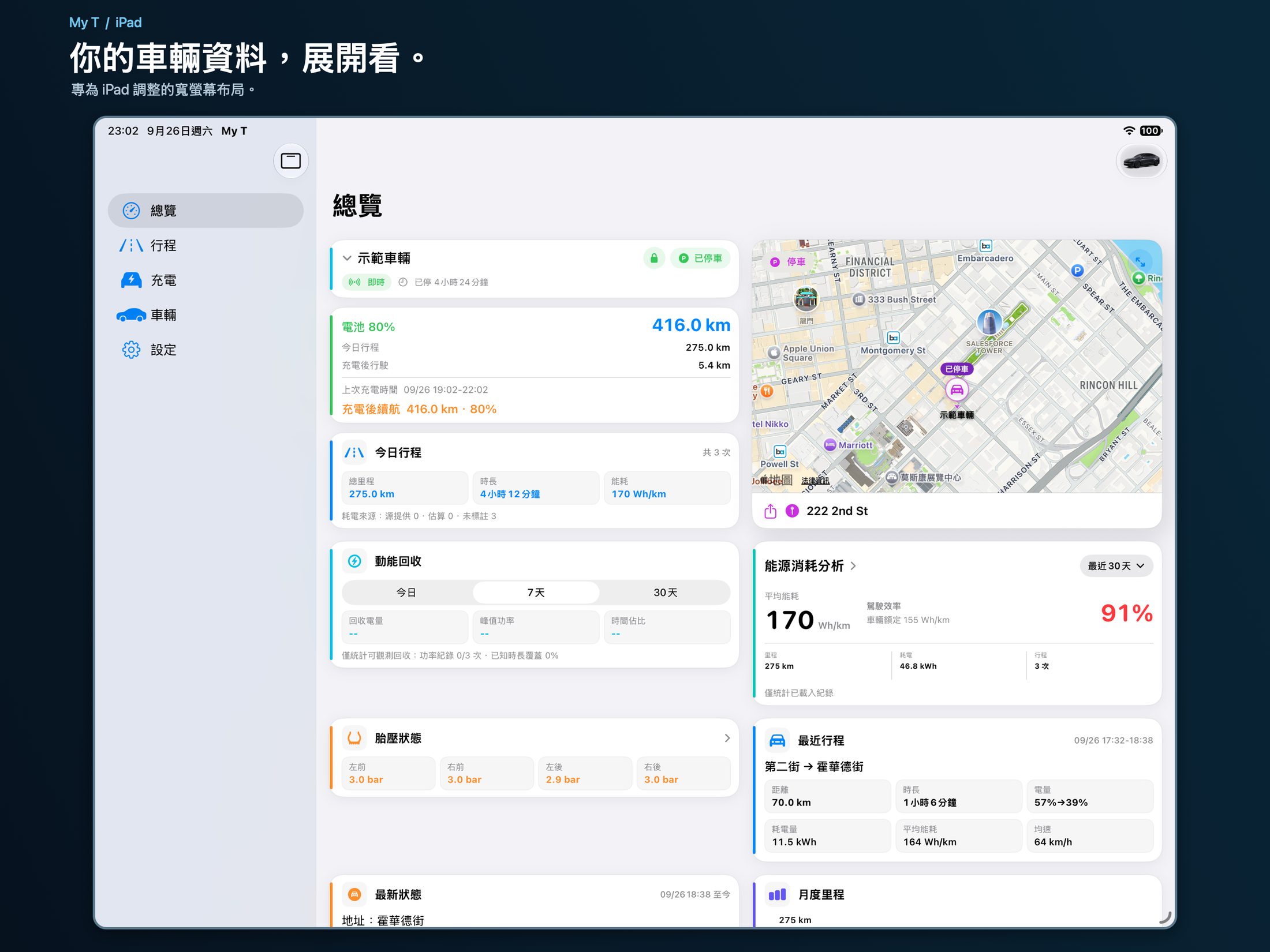Open the 設定 settings gear item
The image size is (1270, 952).
206,350
